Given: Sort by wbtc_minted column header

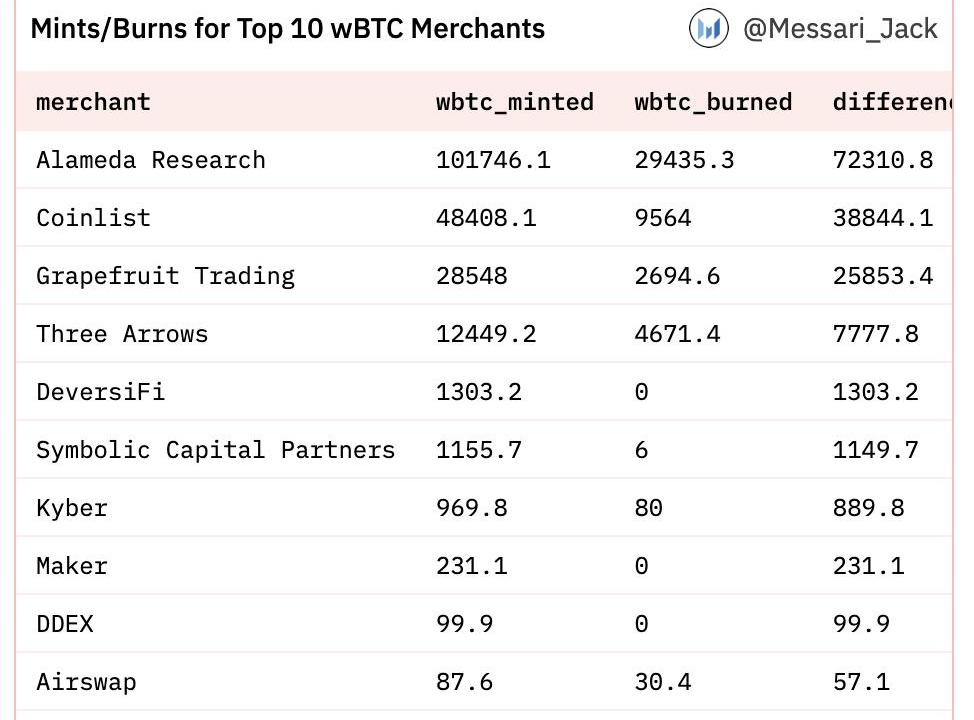Looking at the screenshot, I should (514, 102).
